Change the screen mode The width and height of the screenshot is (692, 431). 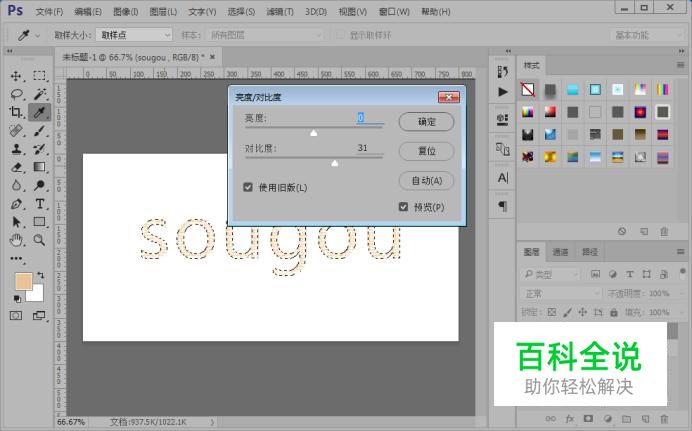tap(39, 316)
